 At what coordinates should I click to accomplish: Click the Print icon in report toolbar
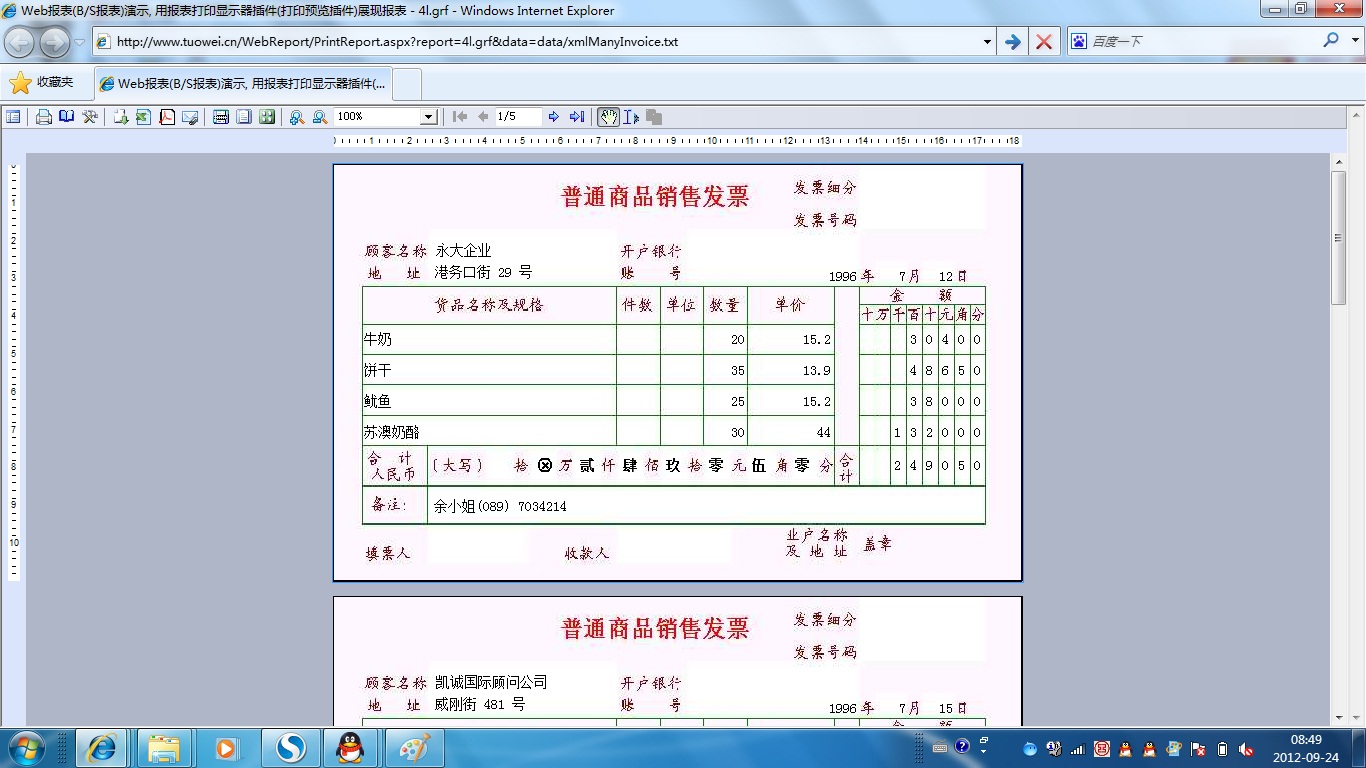(x=44, y=117)
